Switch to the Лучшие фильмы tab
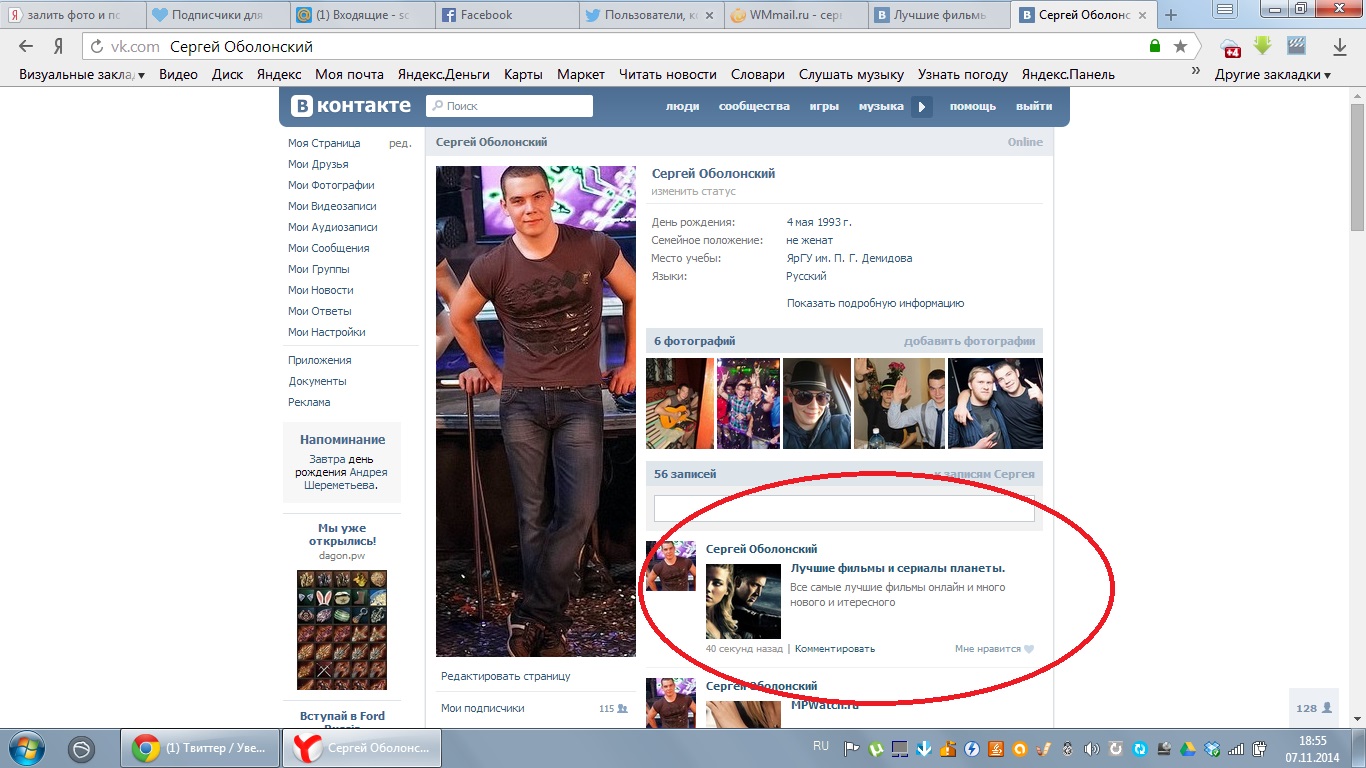The width and height of the screenshot is (1366, 768). 938,15
